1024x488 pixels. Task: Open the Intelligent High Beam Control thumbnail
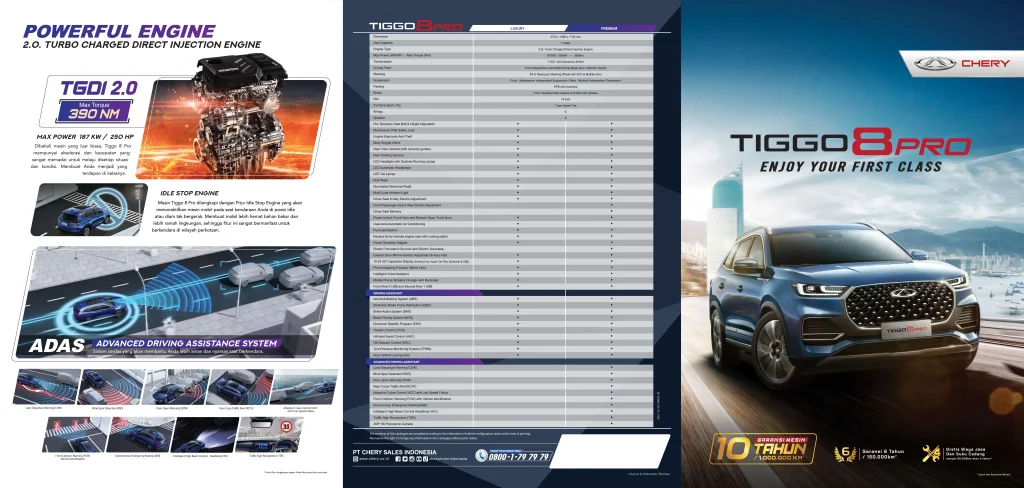click(x=205, y=435)
